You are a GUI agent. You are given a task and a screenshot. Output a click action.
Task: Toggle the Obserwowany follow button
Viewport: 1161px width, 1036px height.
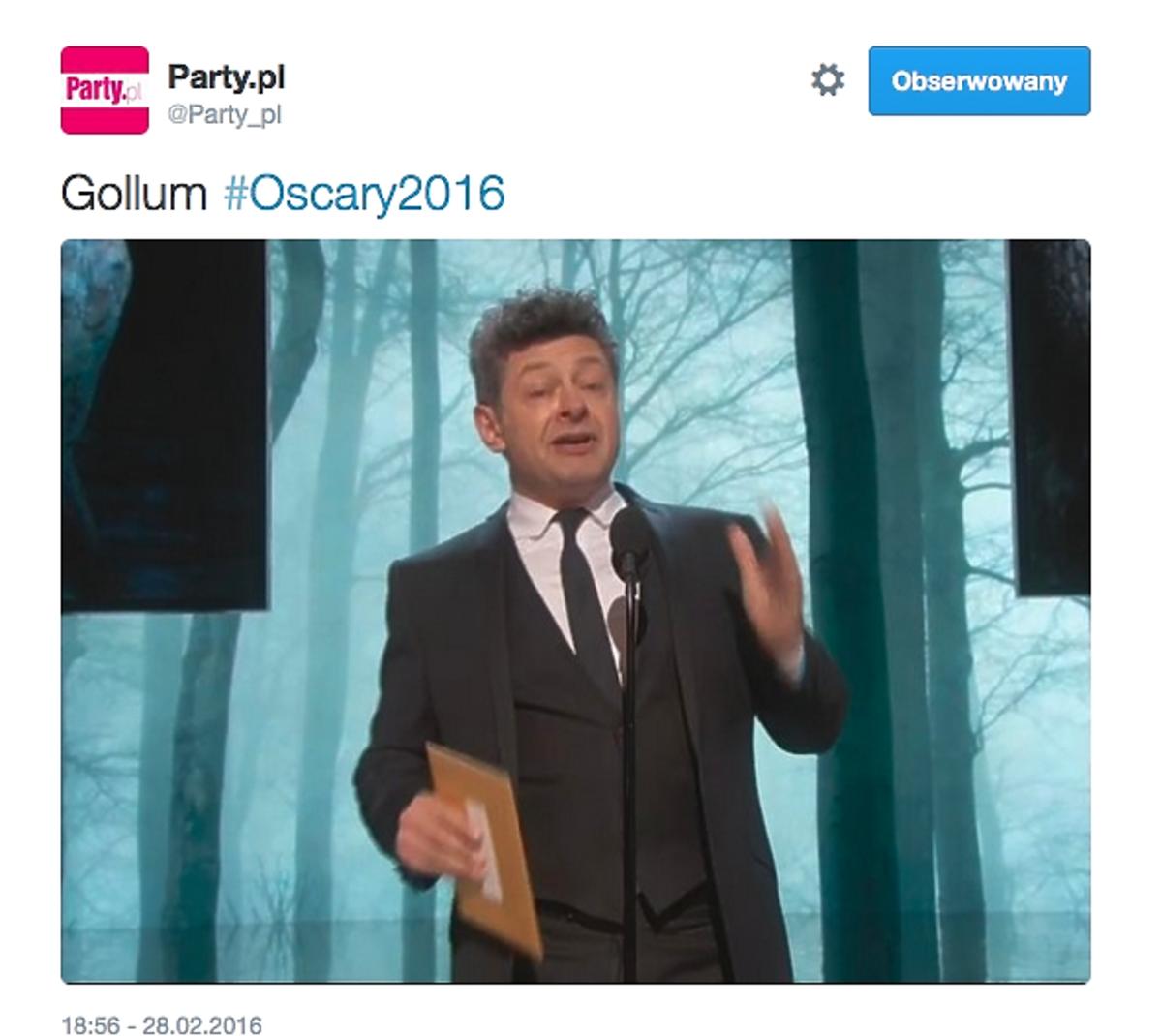(x=979, y=80)
